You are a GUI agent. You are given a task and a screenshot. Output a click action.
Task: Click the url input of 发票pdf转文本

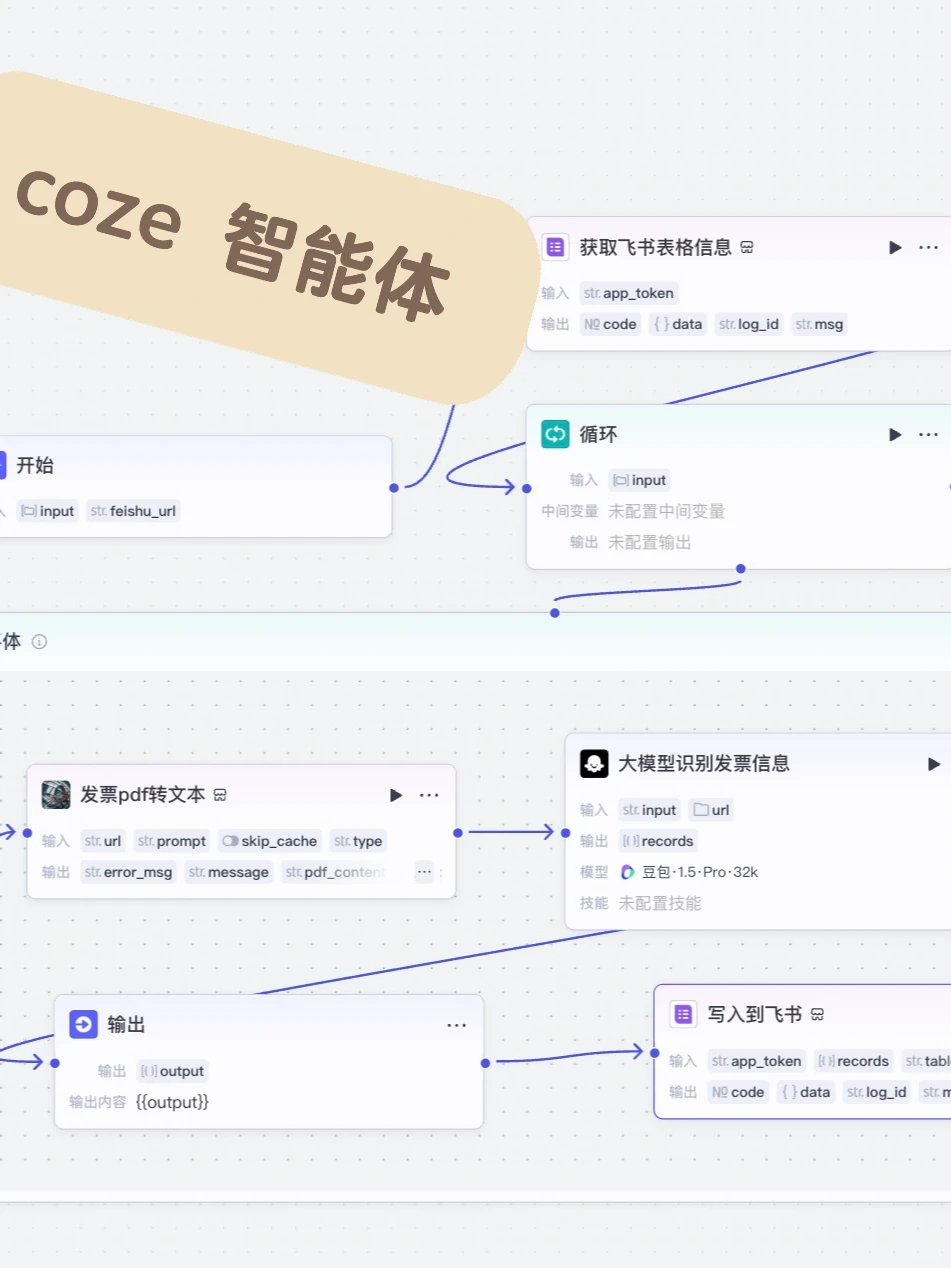tap(103, 841)
